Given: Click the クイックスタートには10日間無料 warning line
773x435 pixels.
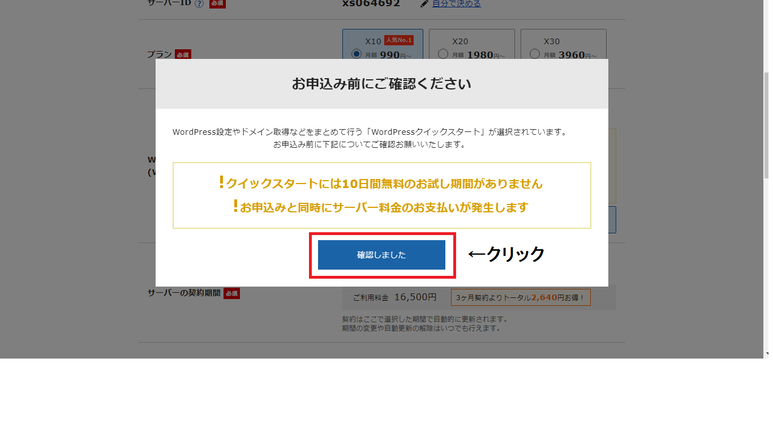Looking at the screenshot, I should tap(381, 183).
